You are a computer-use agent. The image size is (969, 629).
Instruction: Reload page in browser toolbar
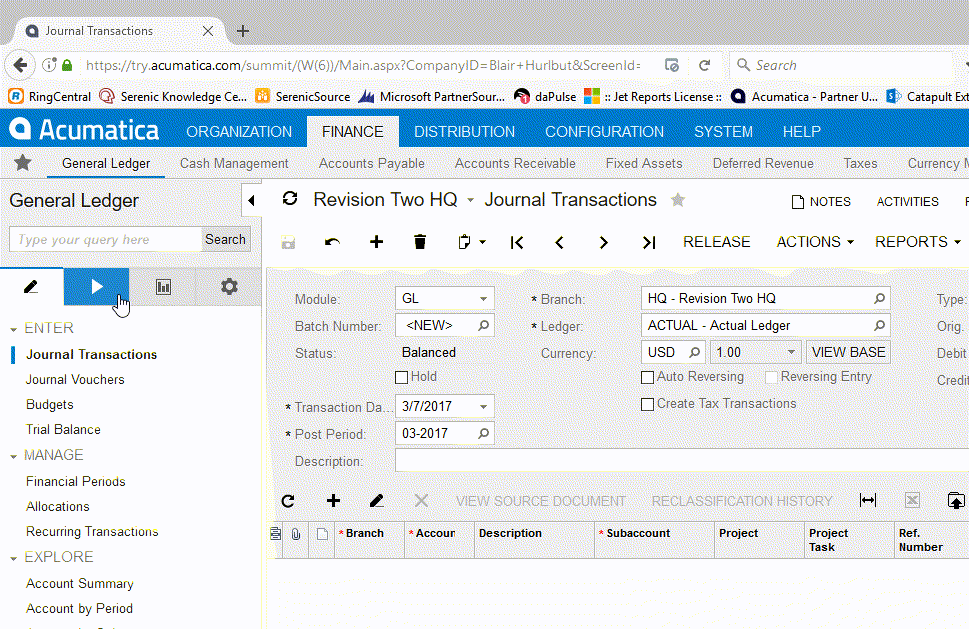(x=705, y=65)
